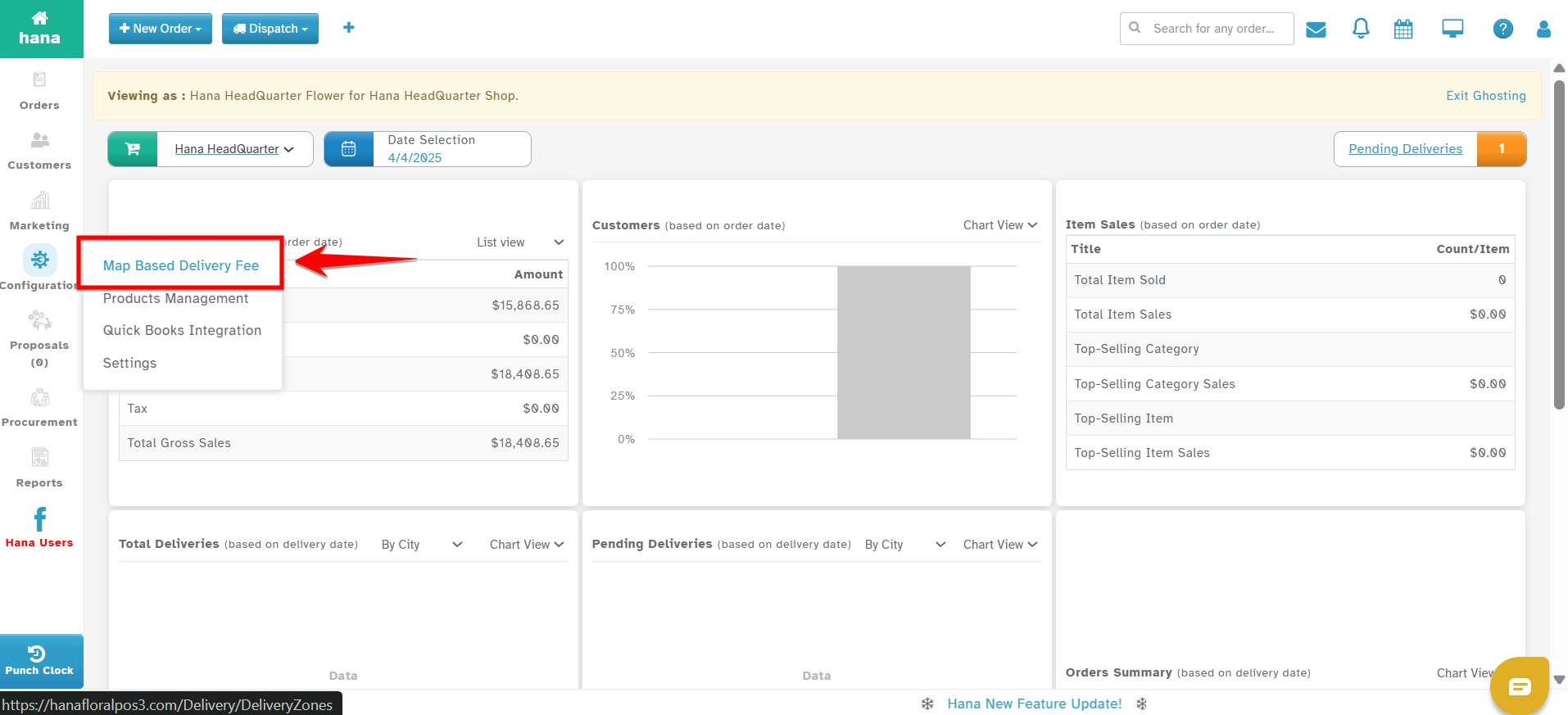The image size is (1568, 715).
Task: Click Hana New Feature Update link
Action: [1034, 704]
